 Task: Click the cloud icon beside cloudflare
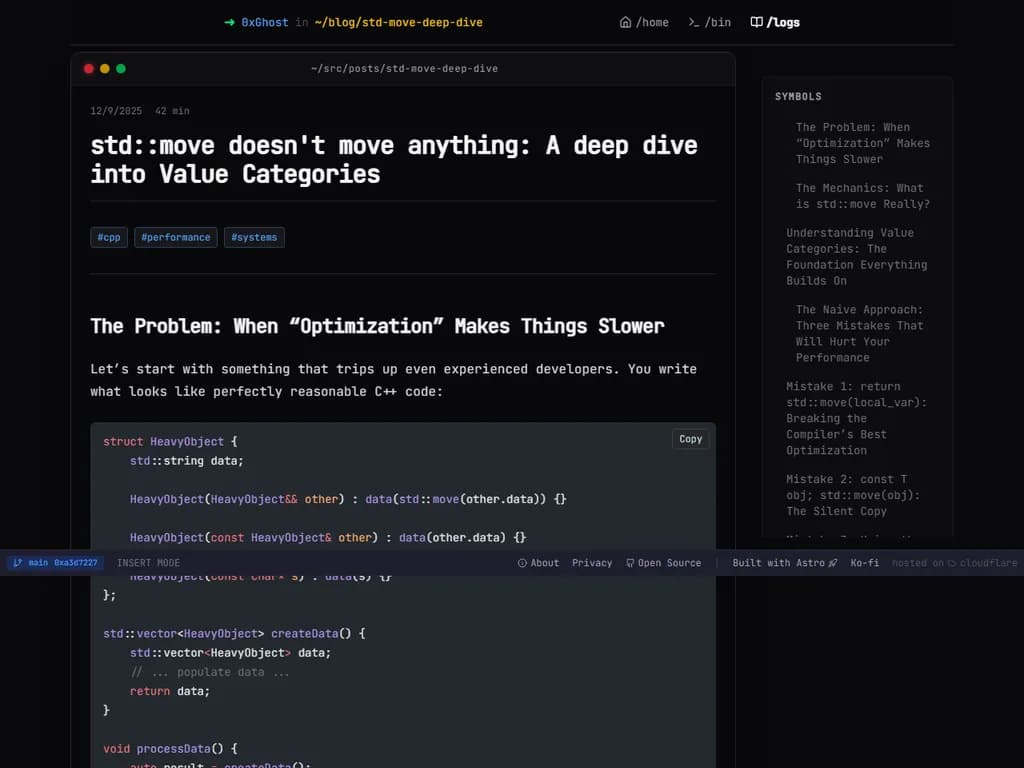pos(952,563)
